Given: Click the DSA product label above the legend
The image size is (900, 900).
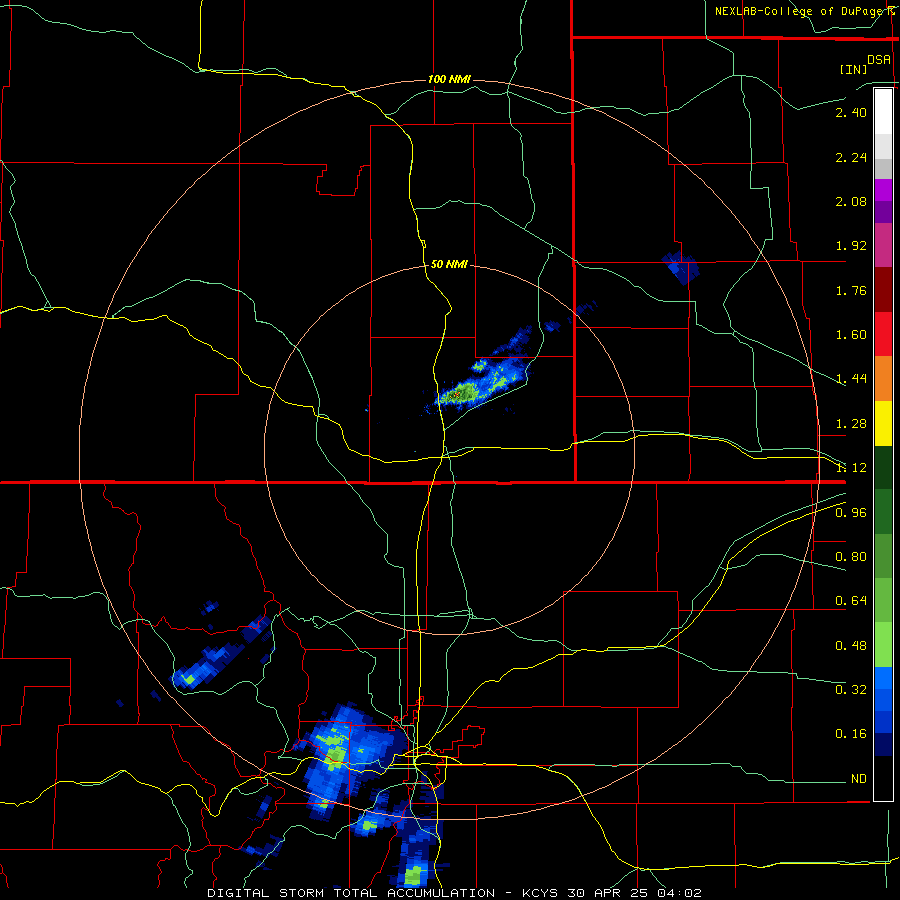Looking at the screenshot, I should click(879, 60).
